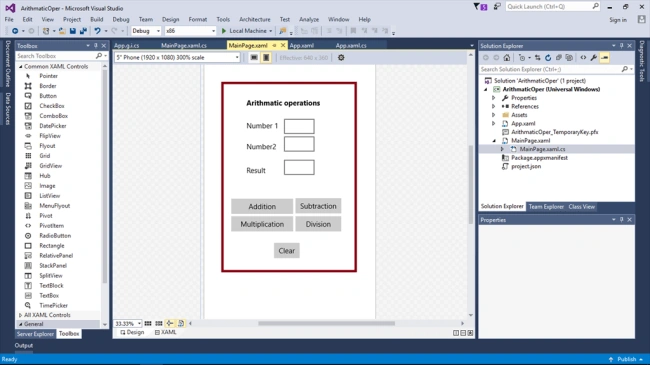
Task: Switch designer to portrait orientation
Action: pos(266,58)
